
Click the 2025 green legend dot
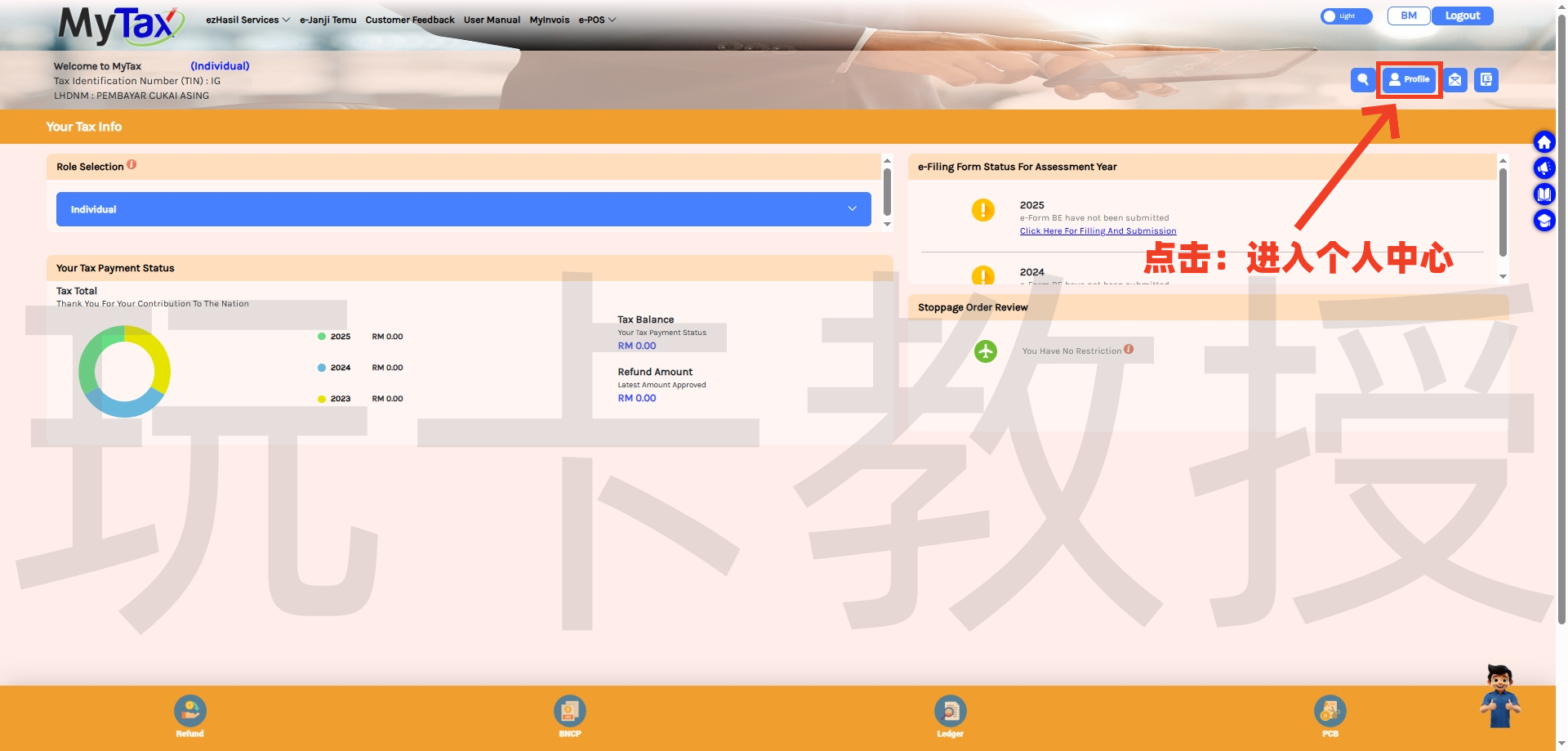point(322,337)
